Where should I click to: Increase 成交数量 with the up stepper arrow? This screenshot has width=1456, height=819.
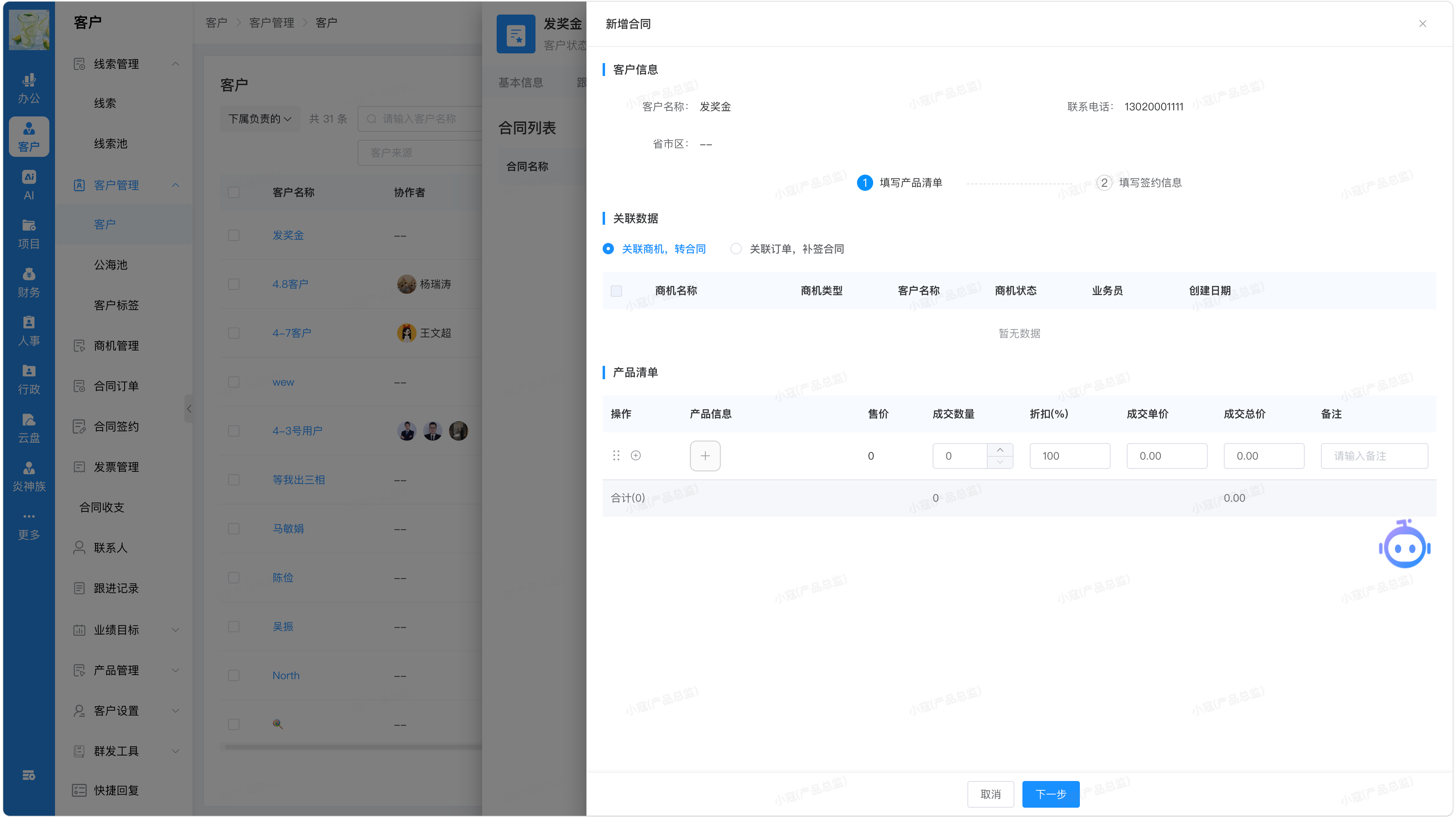point(1000,450)
